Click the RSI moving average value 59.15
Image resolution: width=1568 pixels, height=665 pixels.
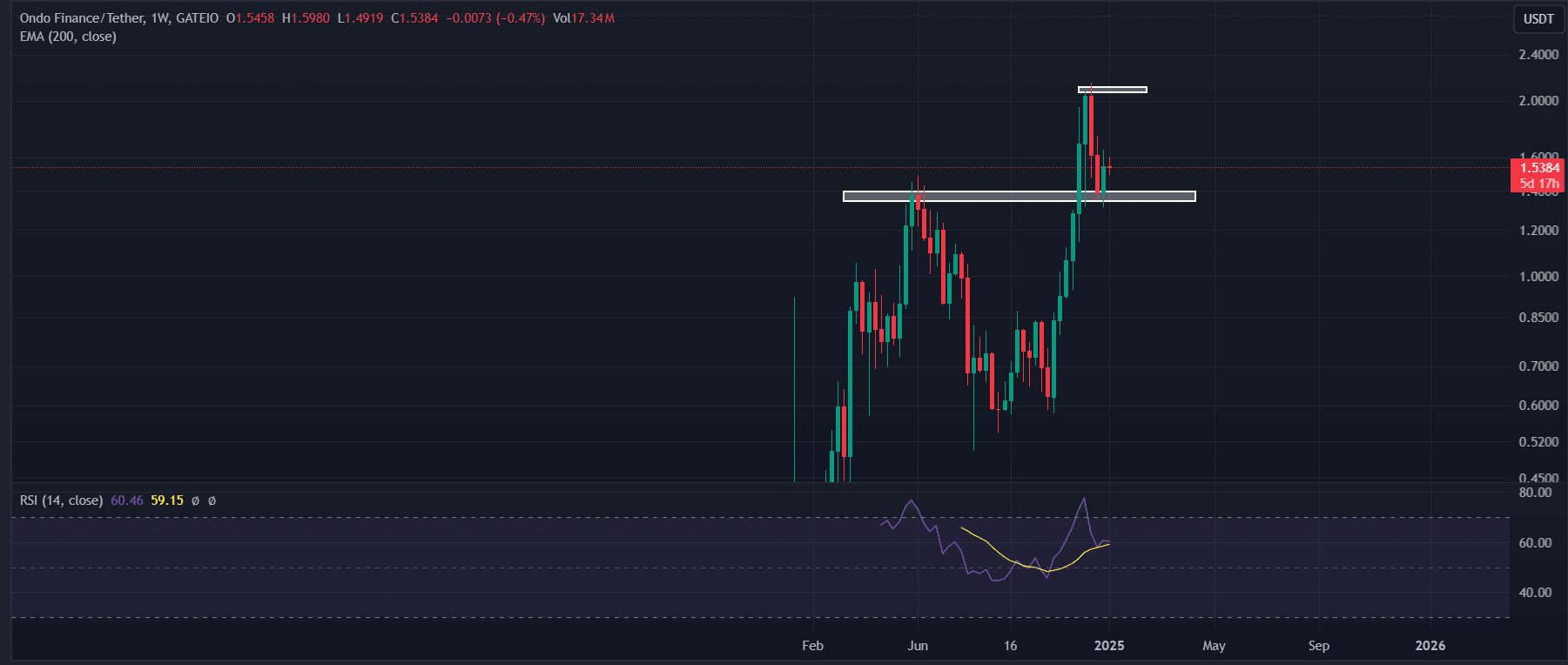pyautogui.click(x=167, y=500)
